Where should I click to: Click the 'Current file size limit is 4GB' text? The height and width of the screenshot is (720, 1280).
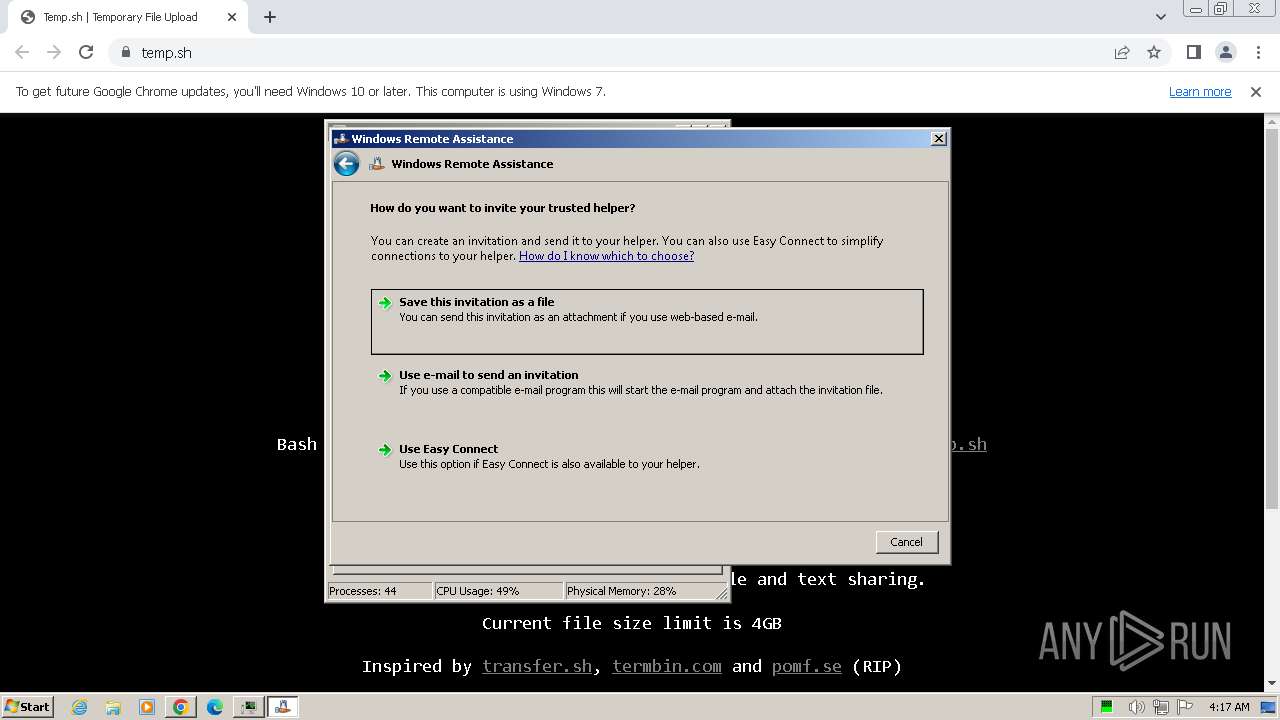[x=632, y=623]
